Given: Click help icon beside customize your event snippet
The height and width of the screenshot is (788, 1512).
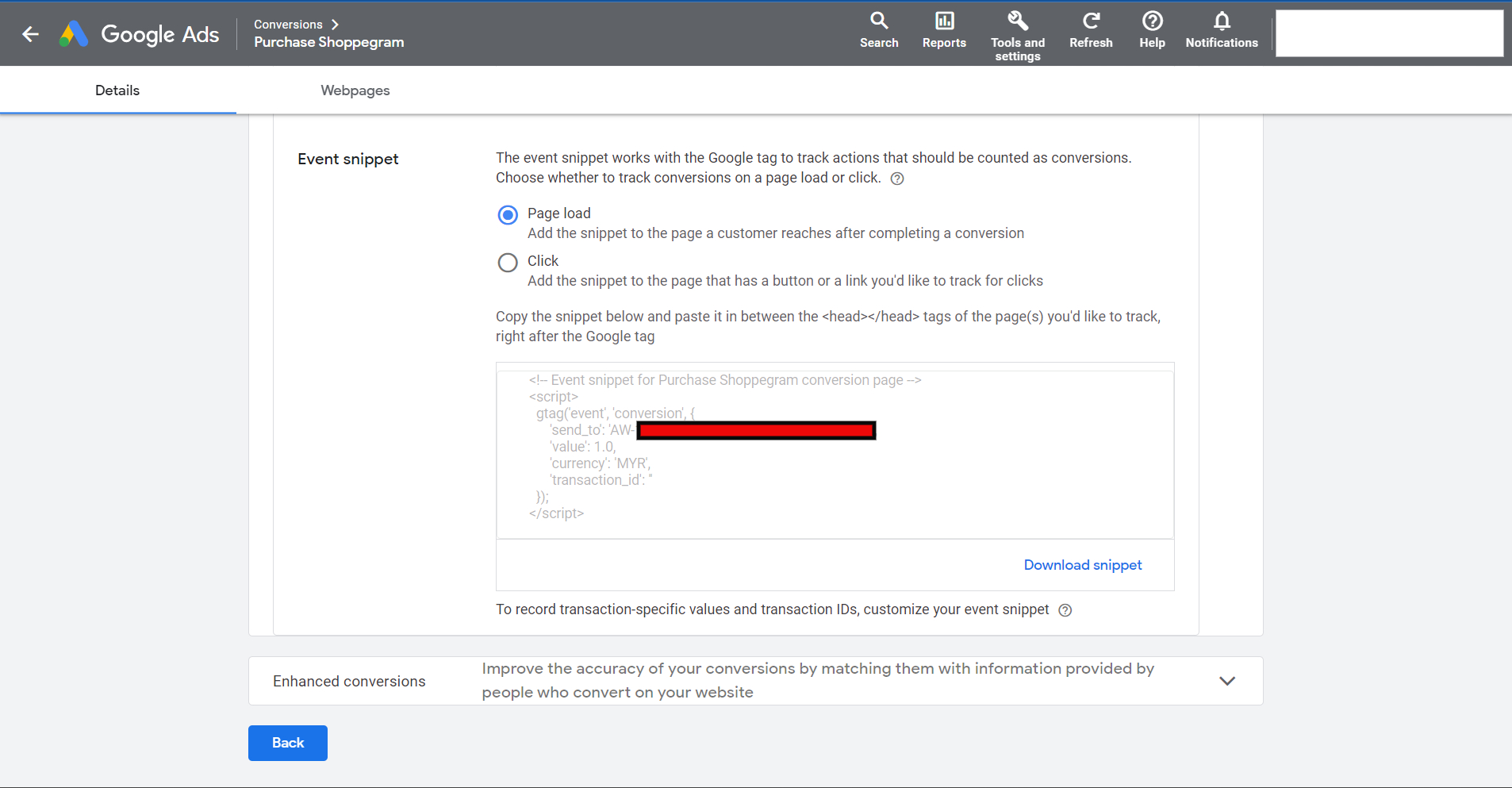Looking at the screenshot, I should tap(1065, 610).
